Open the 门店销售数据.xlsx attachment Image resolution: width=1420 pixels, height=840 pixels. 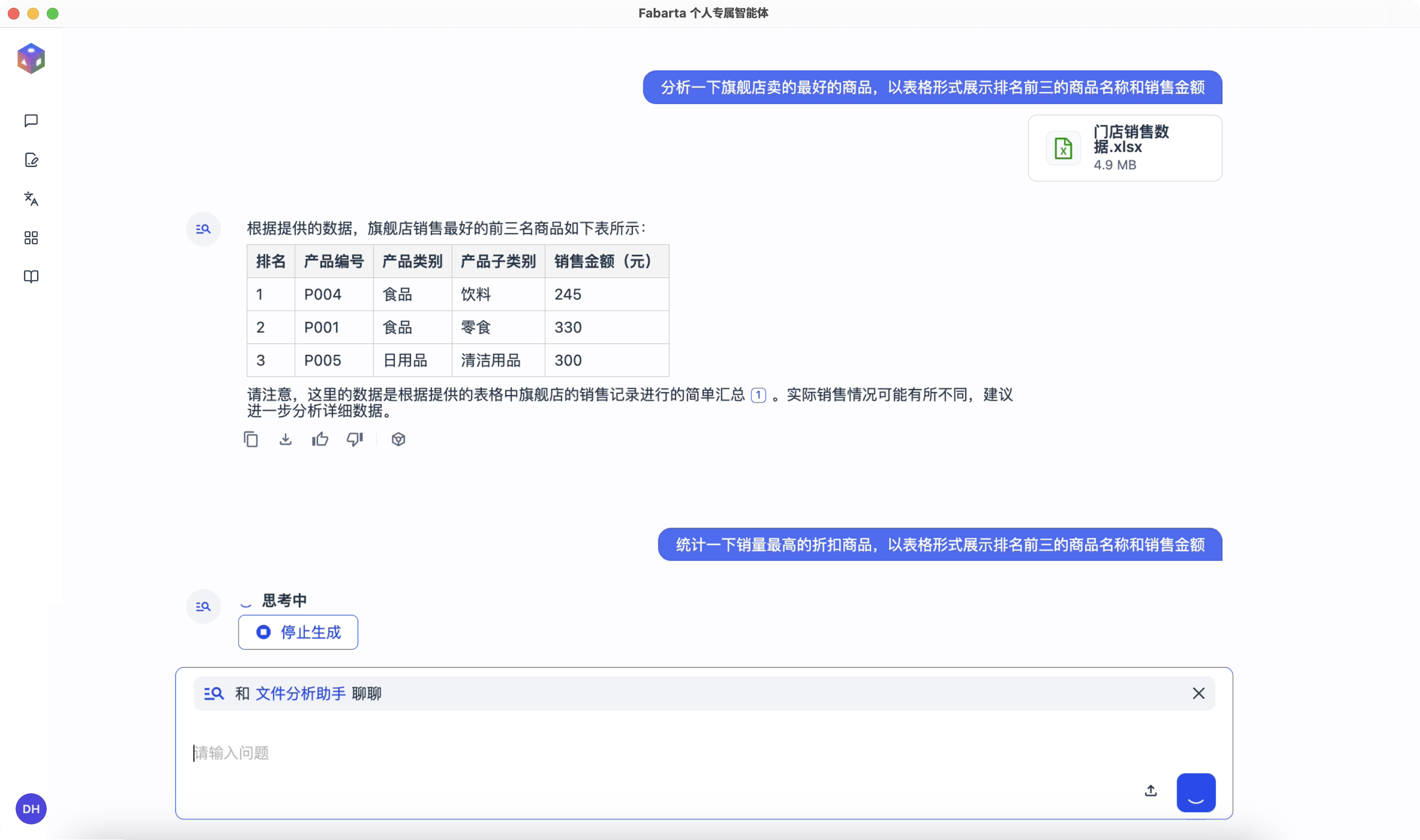pyautogui.click(x=1124, y=148)
